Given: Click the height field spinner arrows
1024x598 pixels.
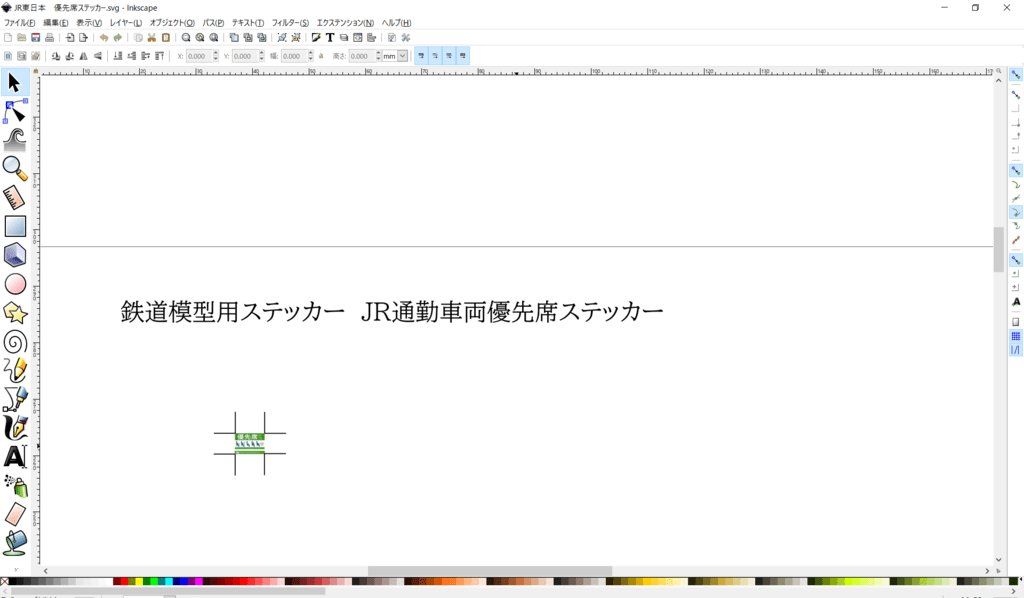Looking at the screenshot, I should pos(378,56).
